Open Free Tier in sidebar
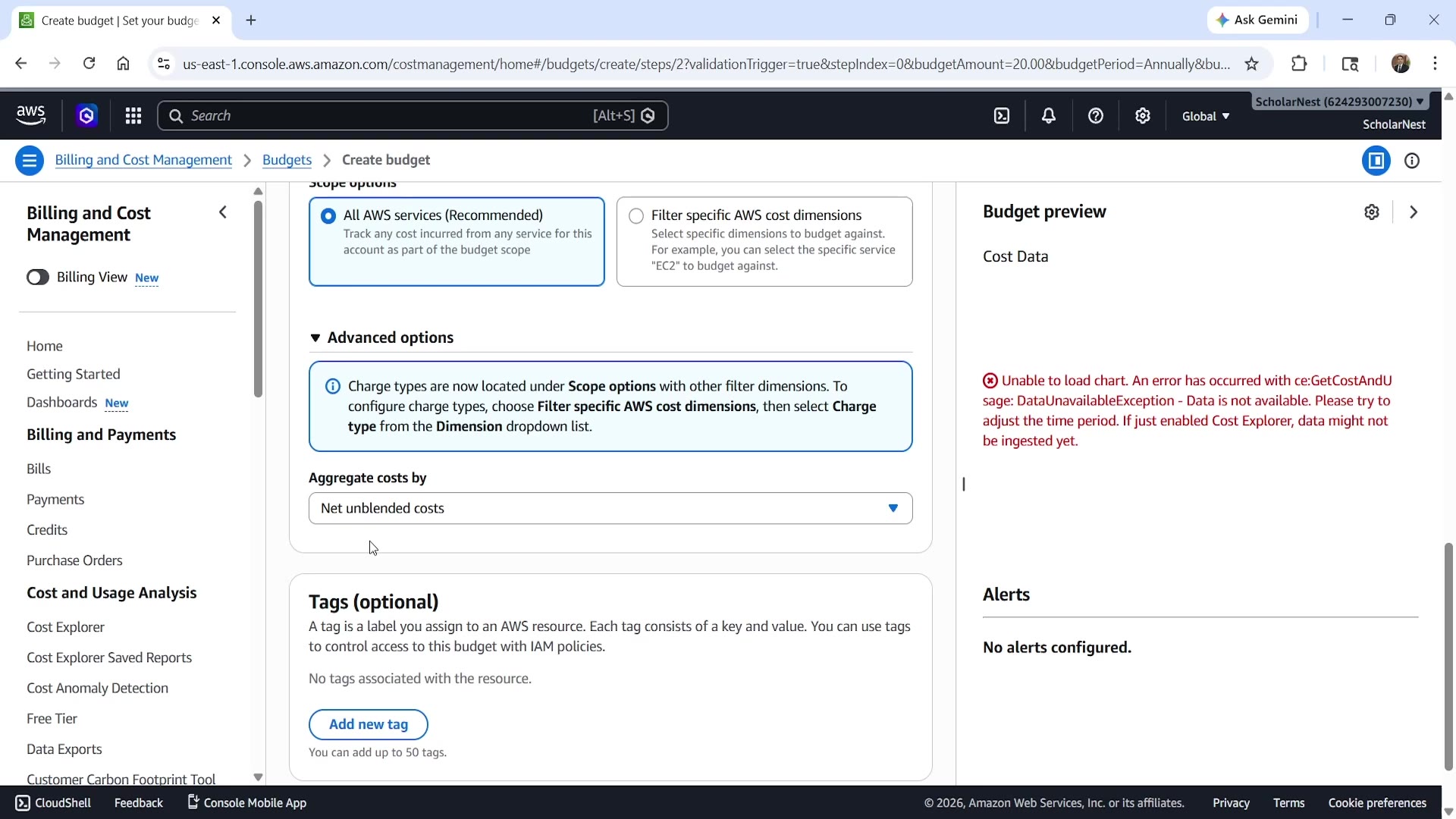The image size is (1456, 819). click(52, 718)
